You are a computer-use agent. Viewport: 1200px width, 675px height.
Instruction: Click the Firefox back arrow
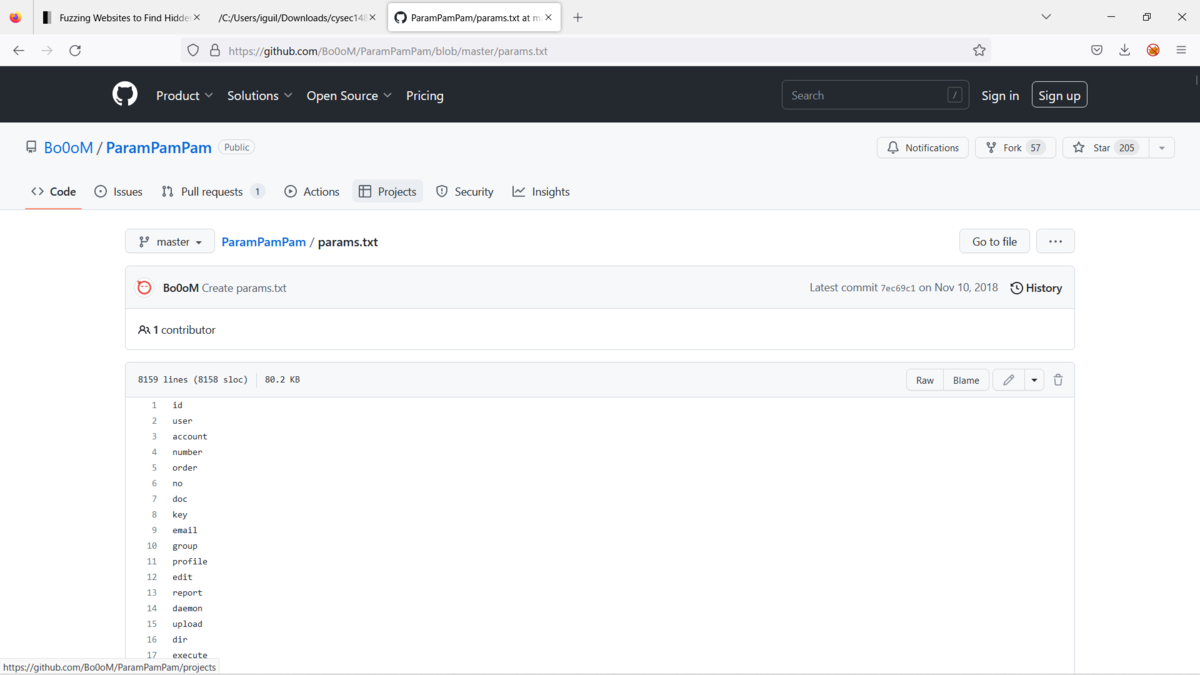(x=18, y=50)
